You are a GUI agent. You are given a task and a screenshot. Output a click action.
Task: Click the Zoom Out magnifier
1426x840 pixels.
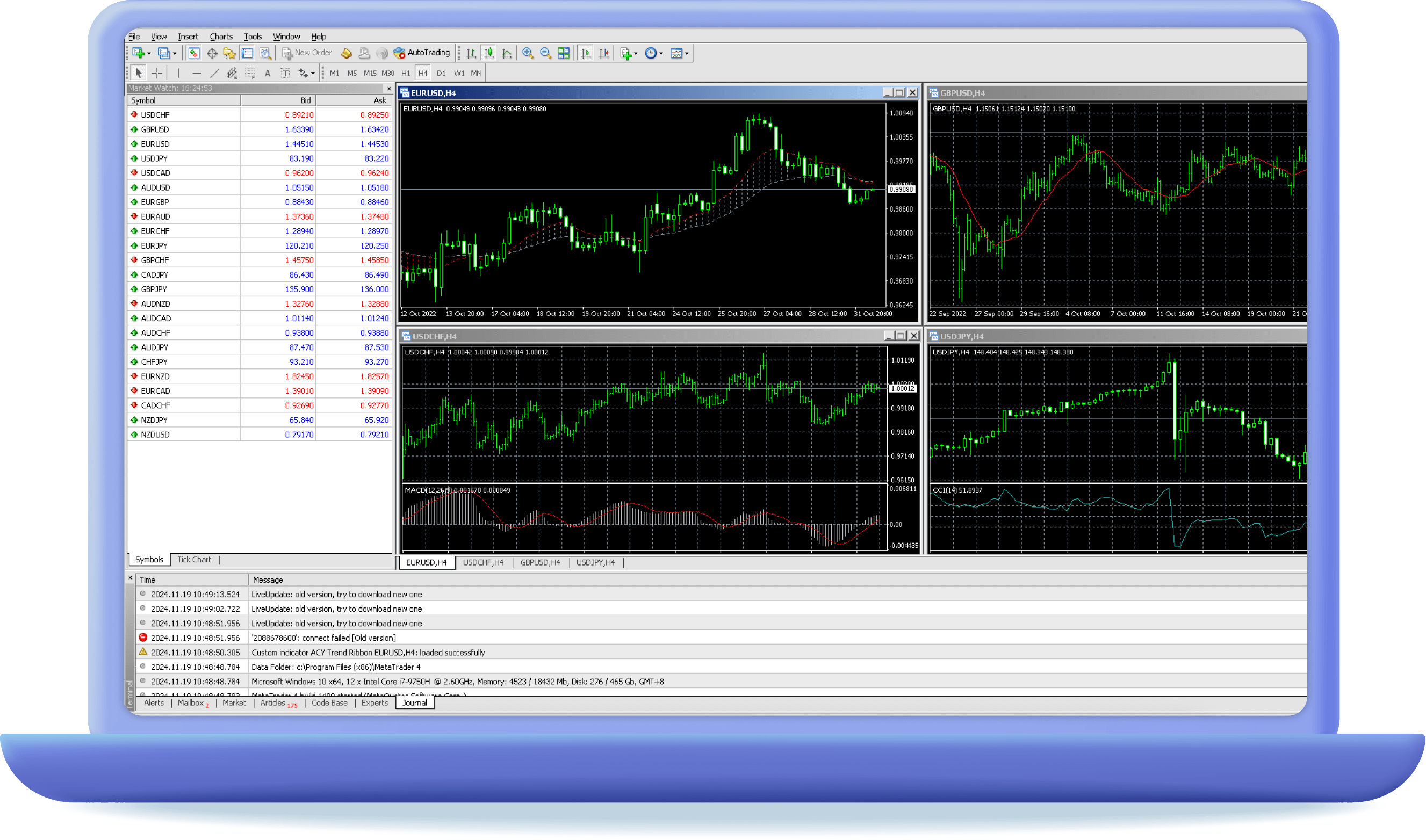546,53
